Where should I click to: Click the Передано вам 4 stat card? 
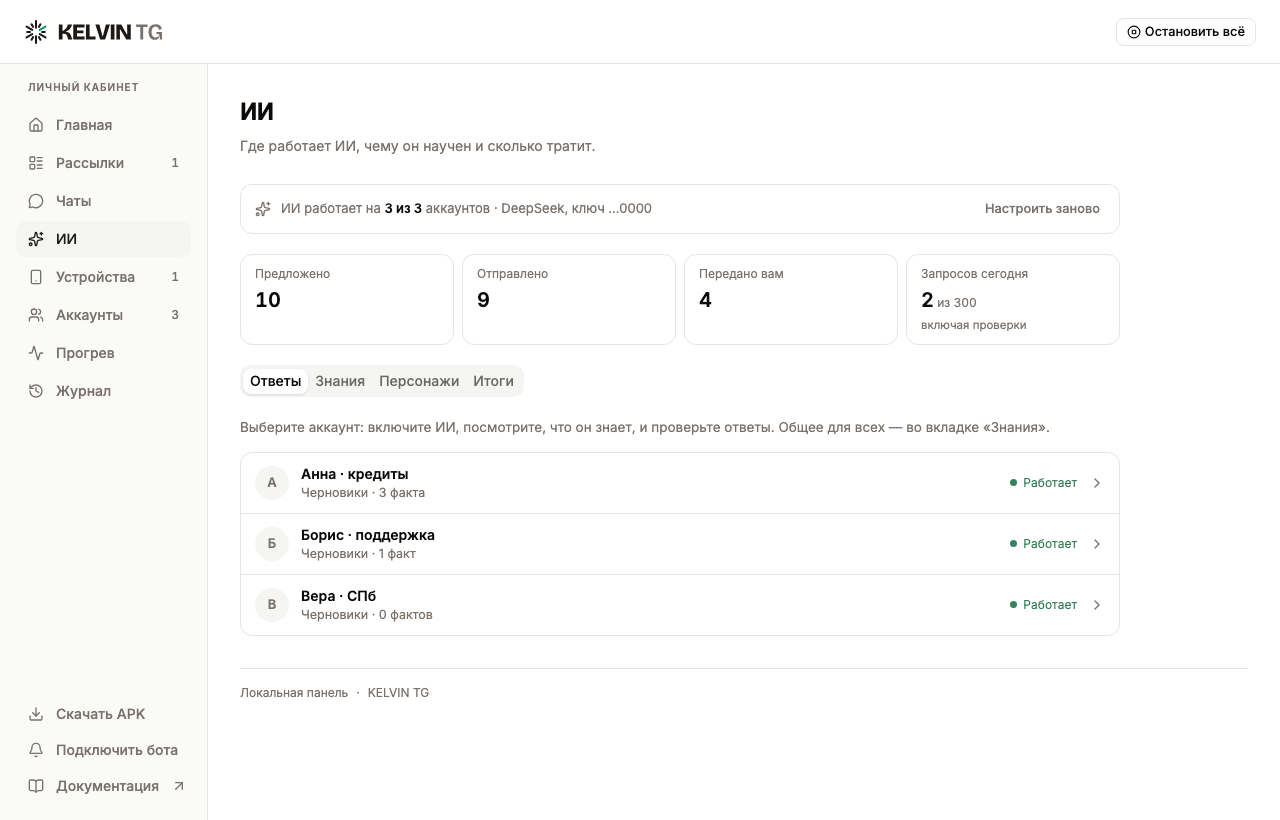[791, 299]
